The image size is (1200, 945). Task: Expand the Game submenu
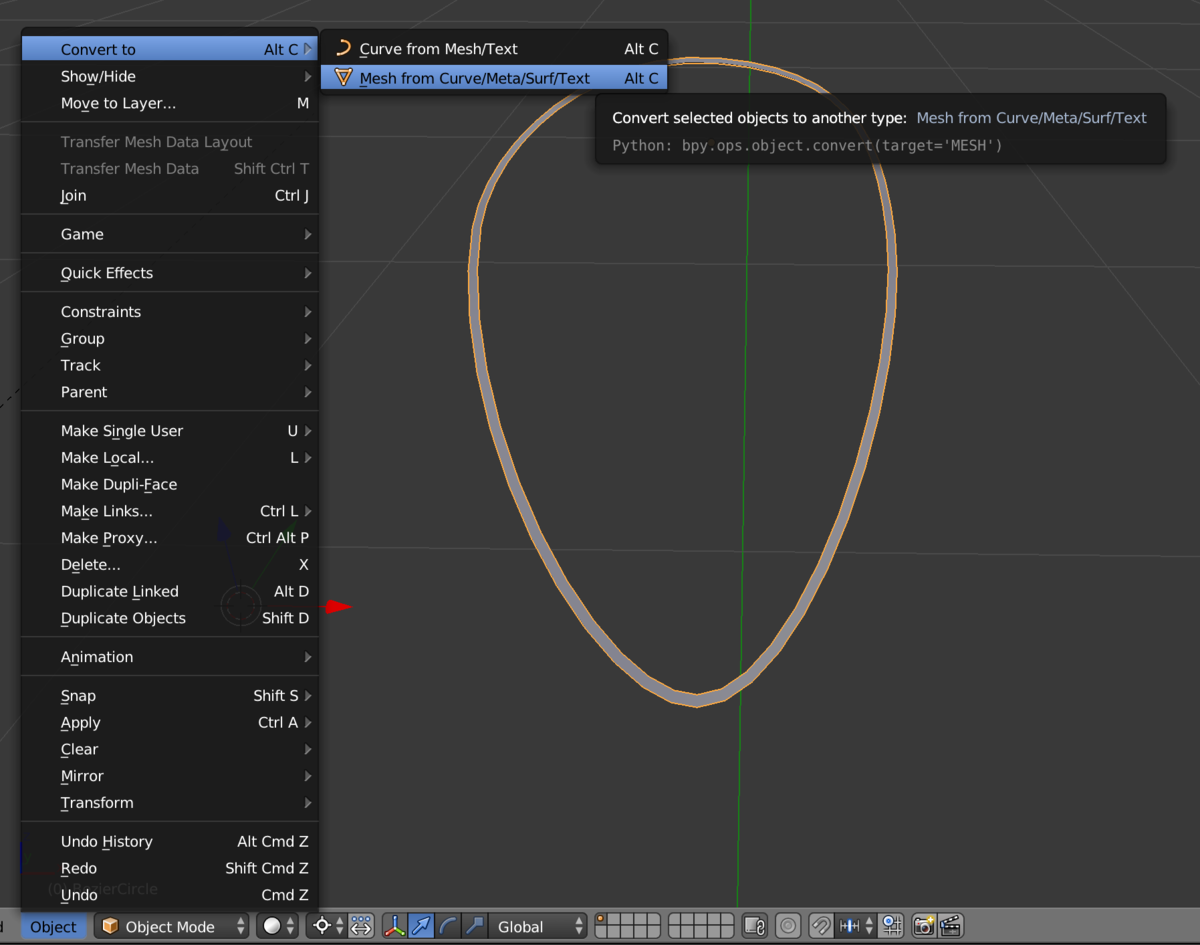tap(170, 234)
